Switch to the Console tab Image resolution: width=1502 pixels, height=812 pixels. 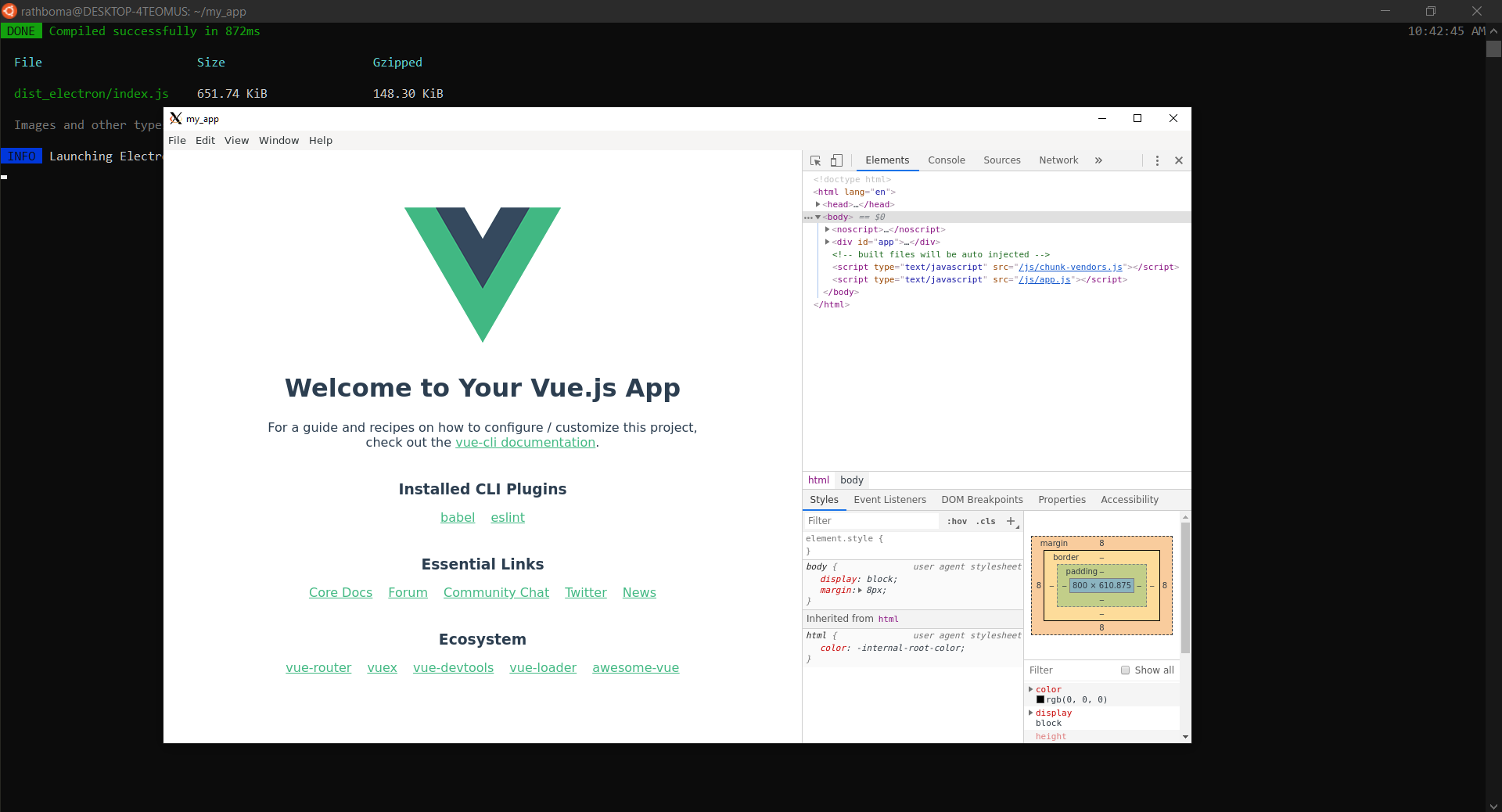[946, 160]
